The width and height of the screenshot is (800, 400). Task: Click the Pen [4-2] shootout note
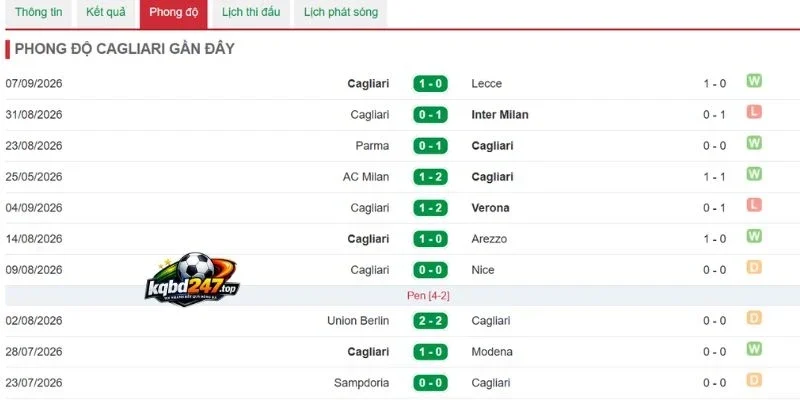coord(428,296)
